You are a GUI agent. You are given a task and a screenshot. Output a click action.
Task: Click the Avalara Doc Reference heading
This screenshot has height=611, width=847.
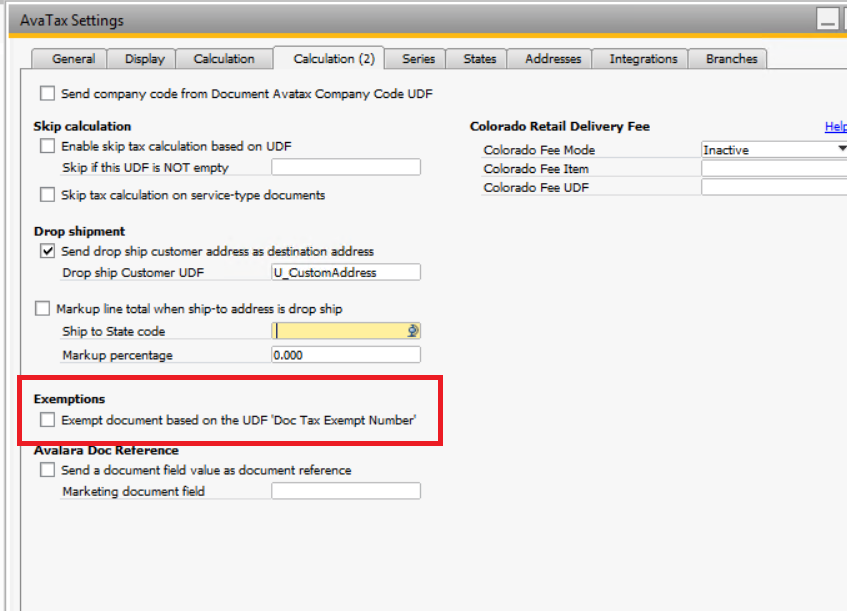106,450
